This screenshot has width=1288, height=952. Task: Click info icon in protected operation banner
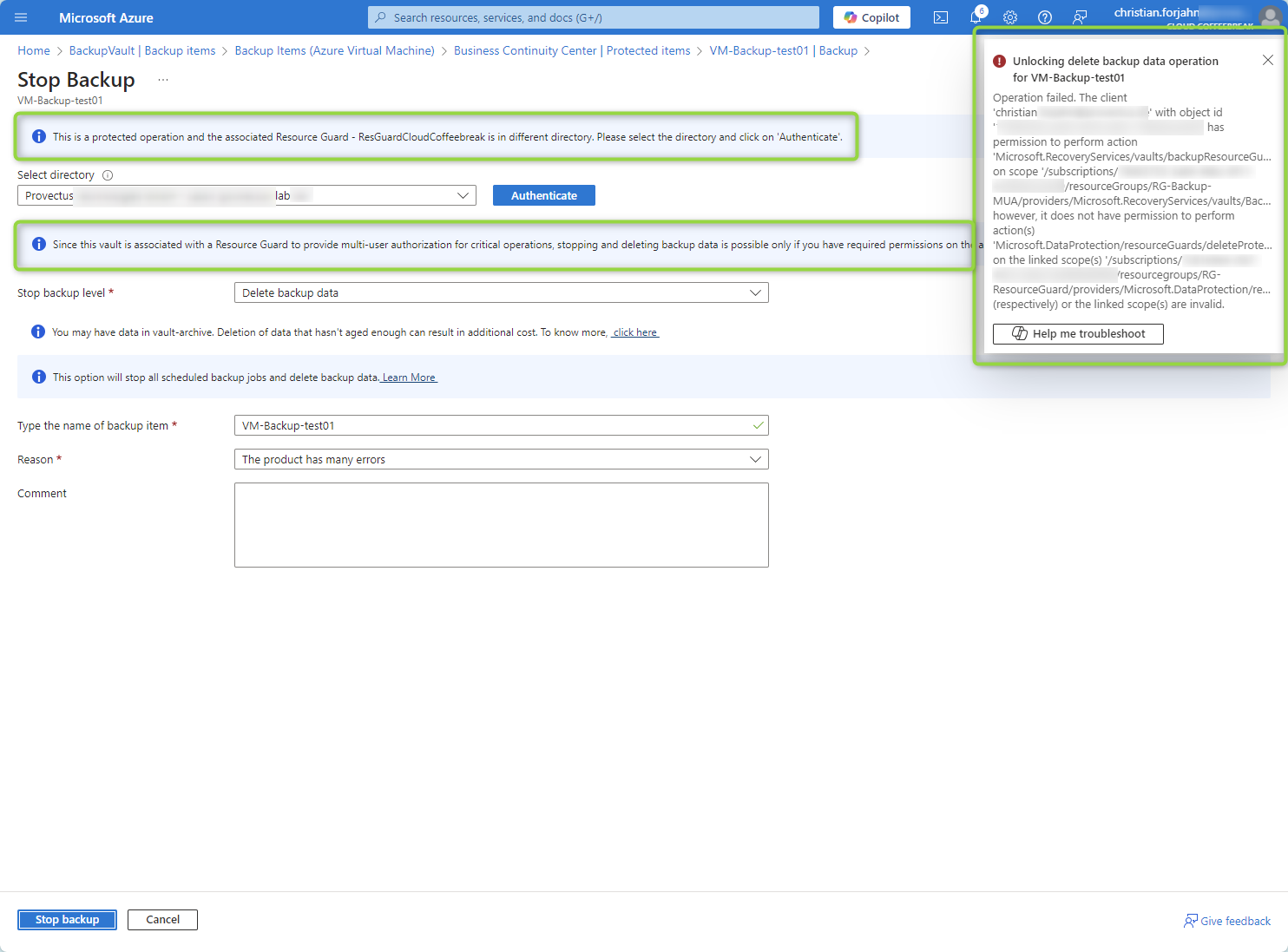39,136
